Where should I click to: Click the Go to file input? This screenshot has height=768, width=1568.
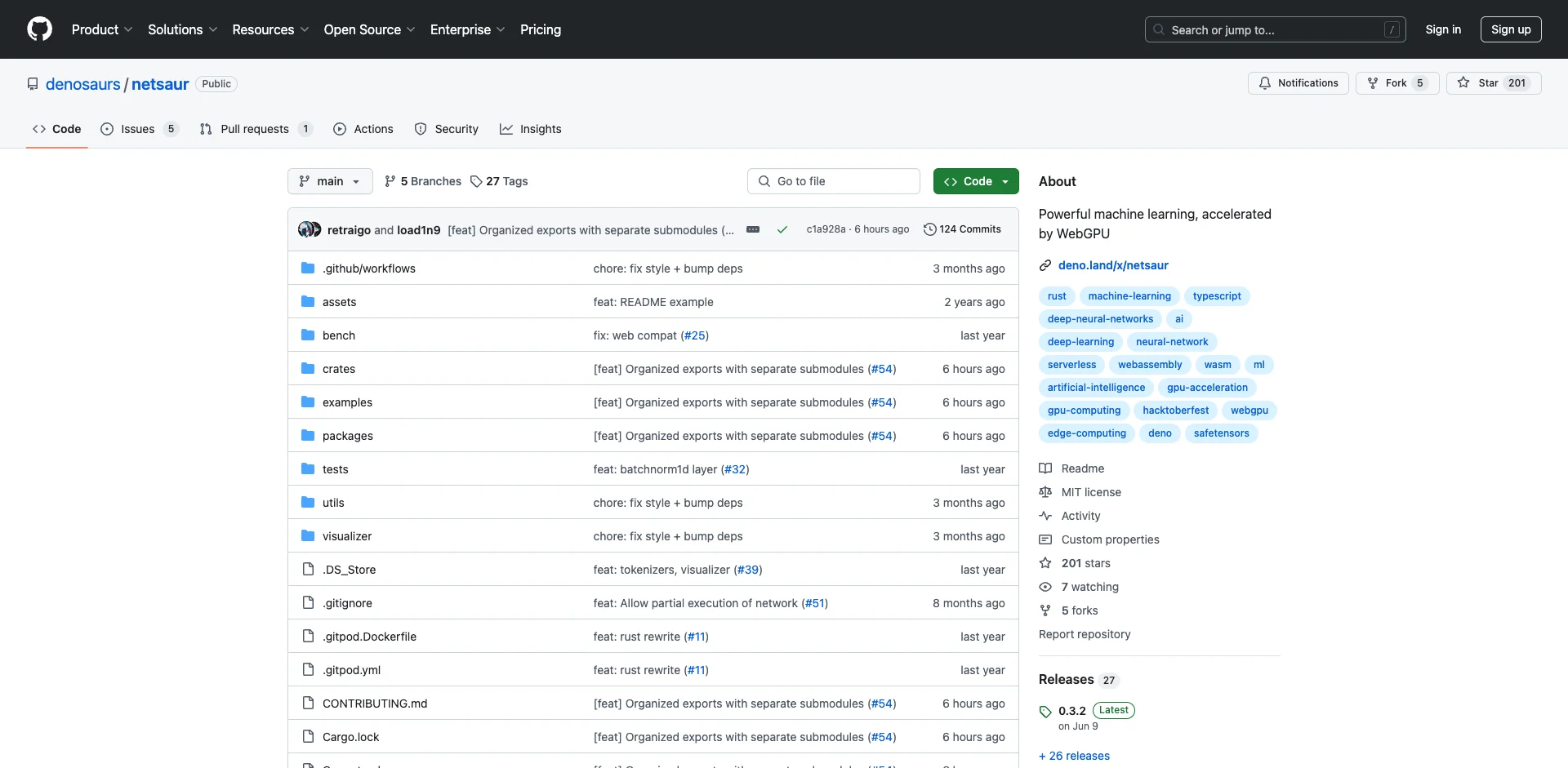[834, 181]
